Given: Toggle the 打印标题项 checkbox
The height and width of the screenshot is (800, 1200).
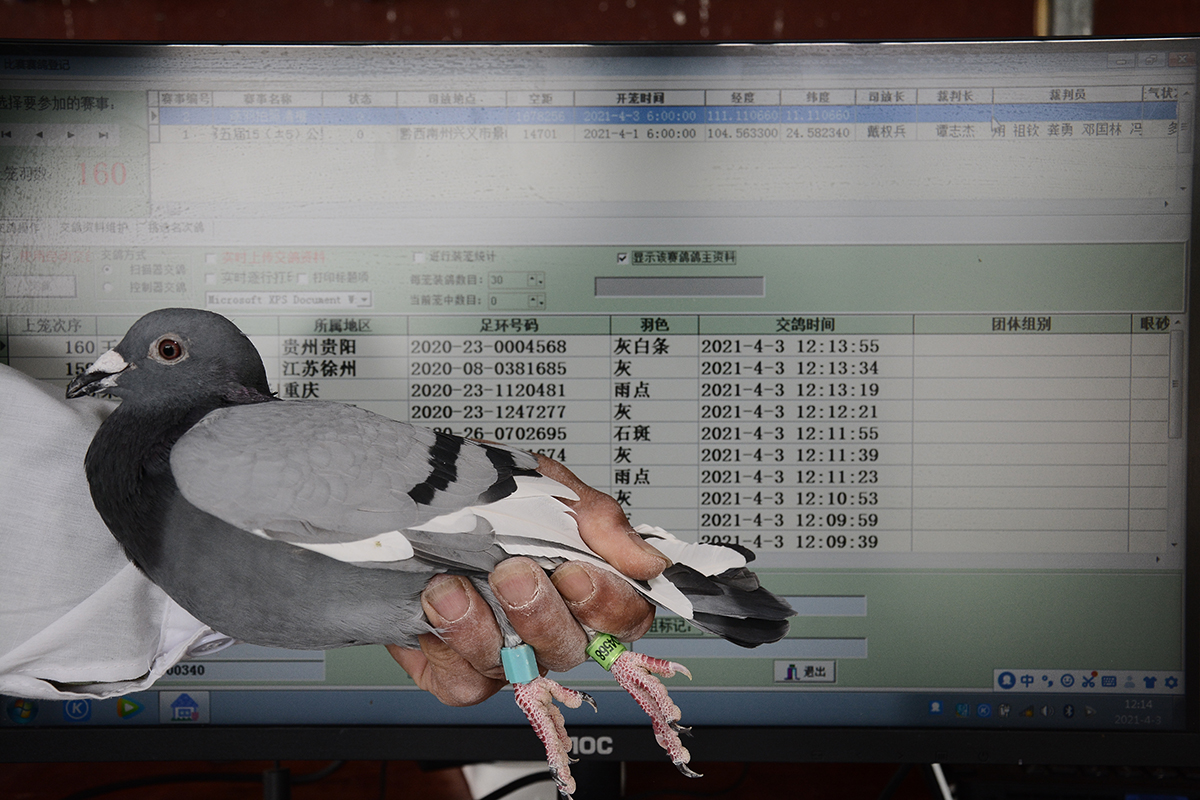Looking at the screenshot, I should [303, 277].
